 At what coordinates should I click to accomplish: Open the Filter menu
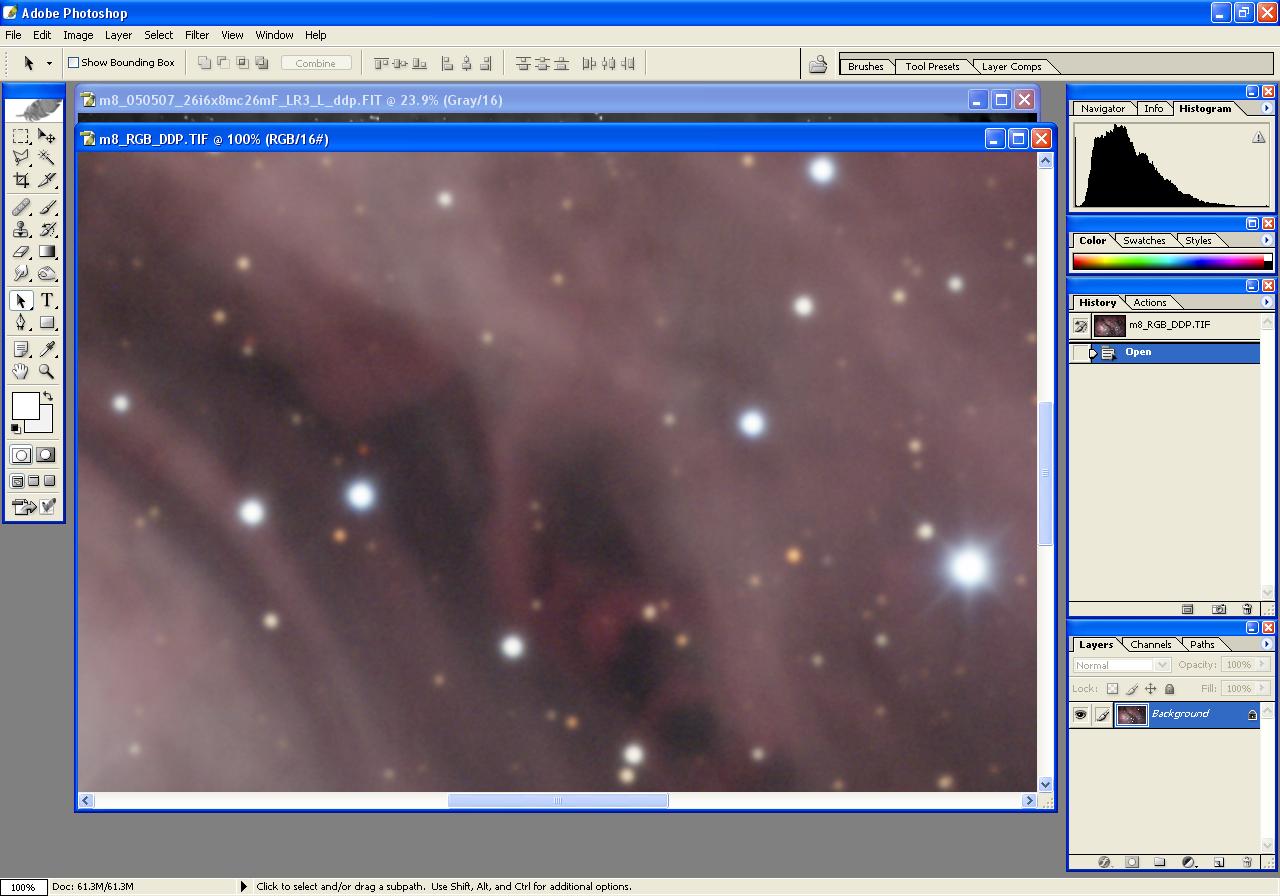point(197,35)
